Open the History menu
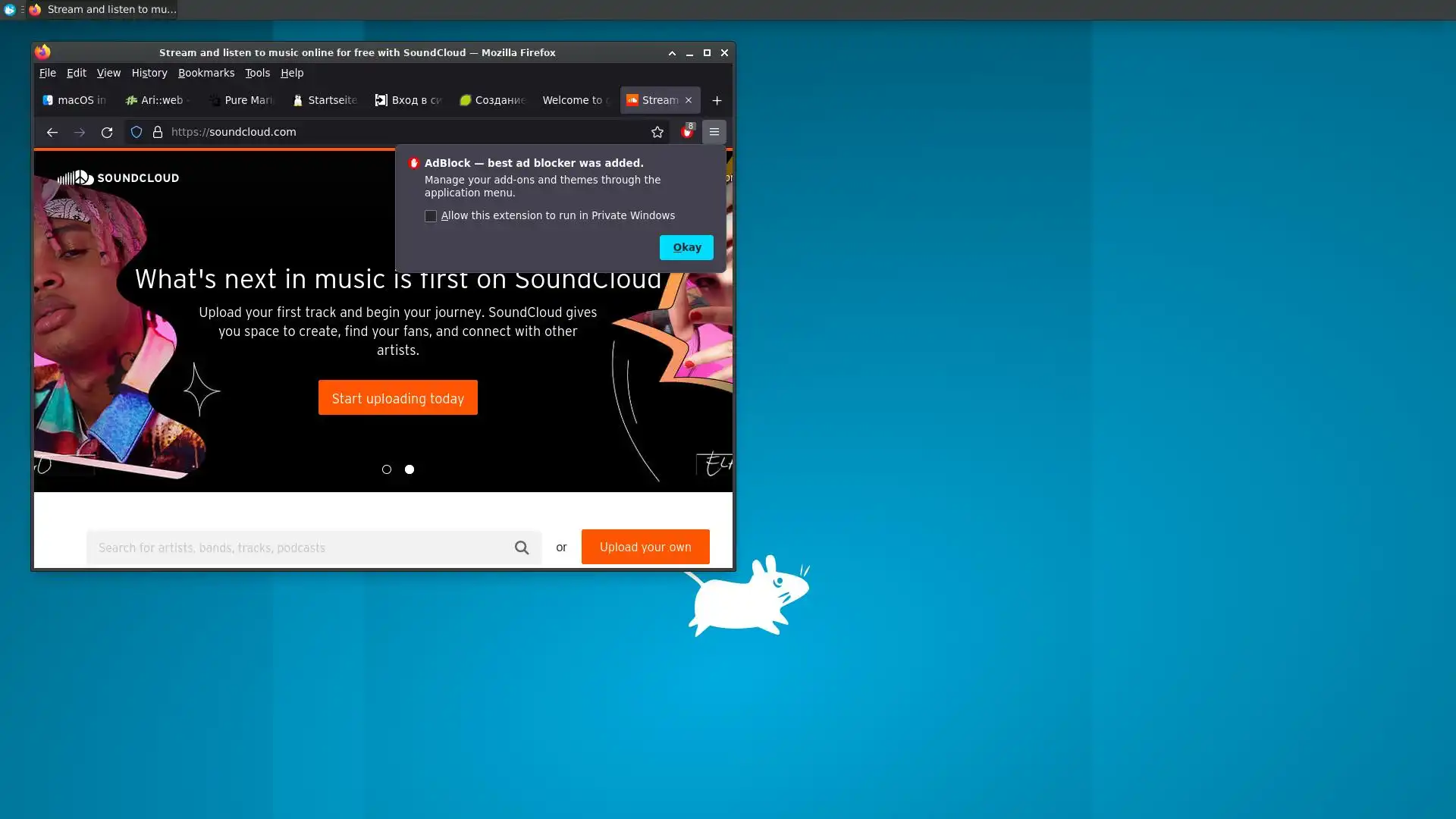This screenshot has height=819, width=1456. 149,73
